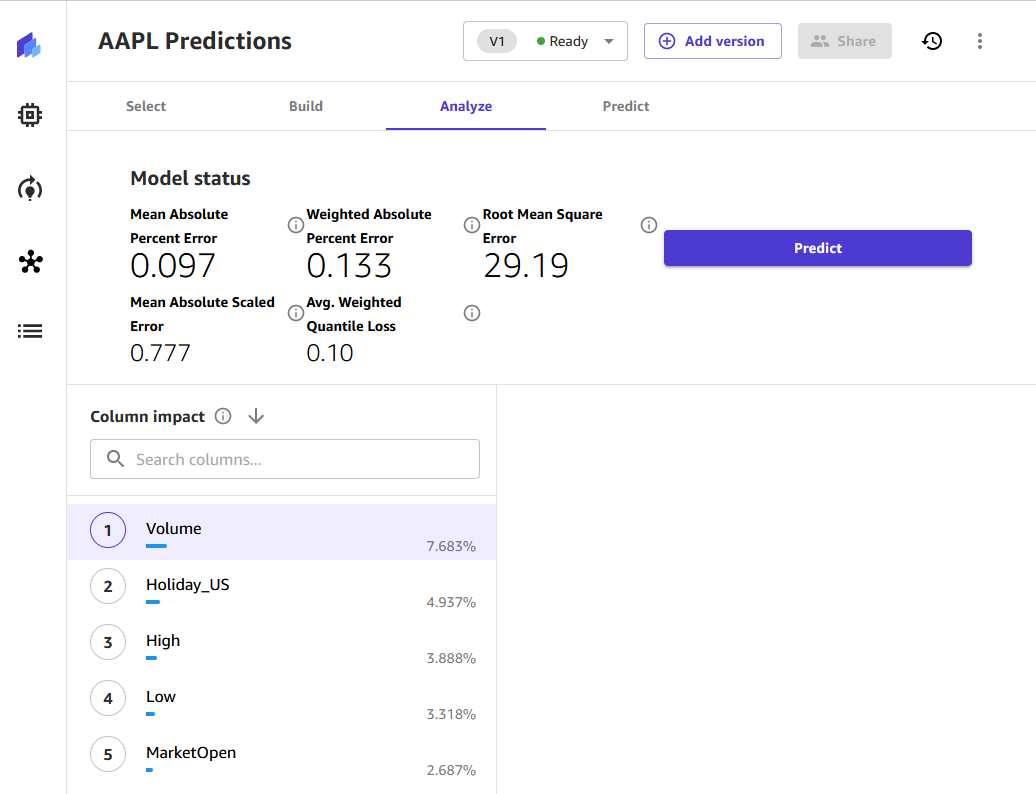1036x794 pixels.
Task: Open the V1 Ready version dropdown
Action: coord(545,41)
